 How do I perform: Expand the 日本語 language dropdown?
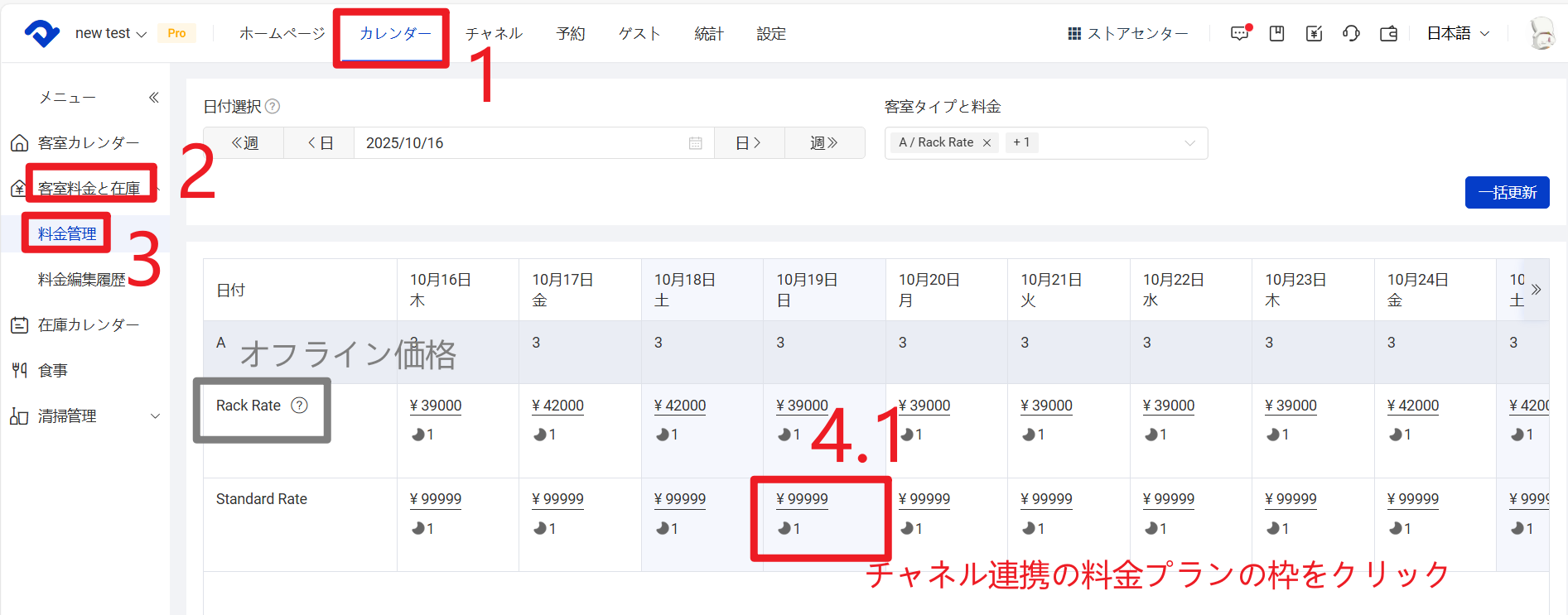1458,34
